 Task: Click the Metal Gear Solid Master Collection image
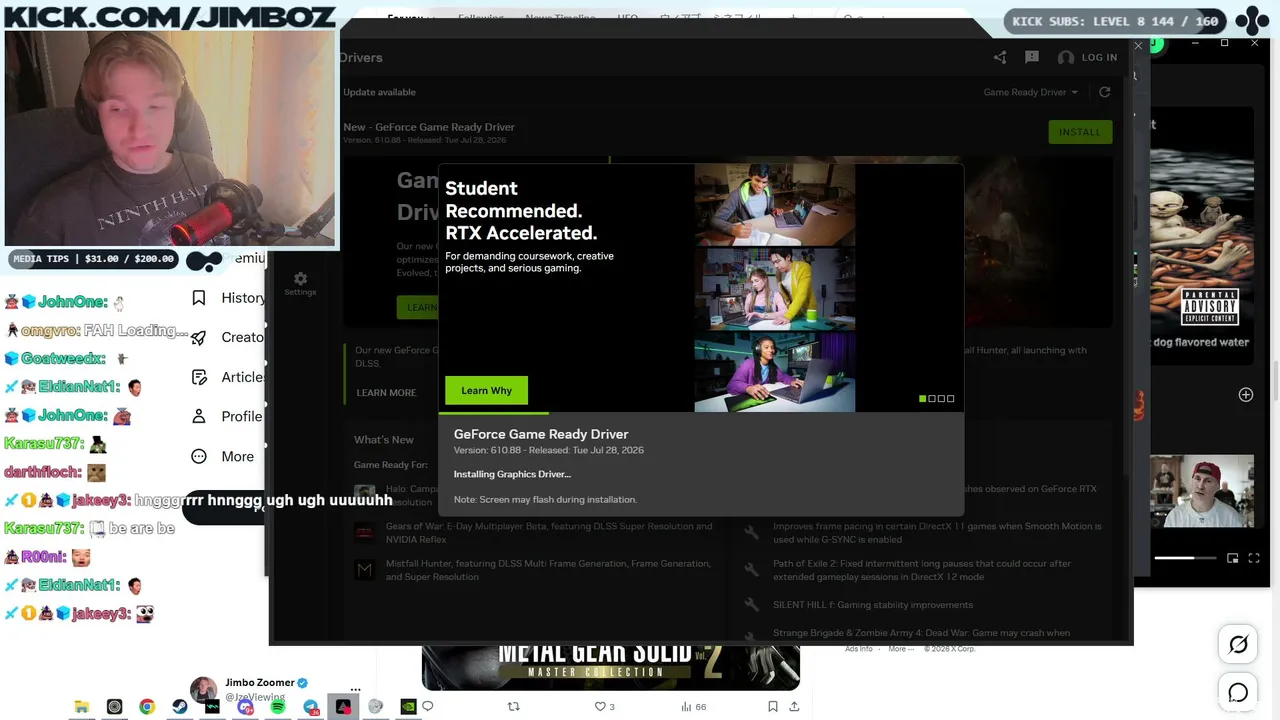(610, 667)
